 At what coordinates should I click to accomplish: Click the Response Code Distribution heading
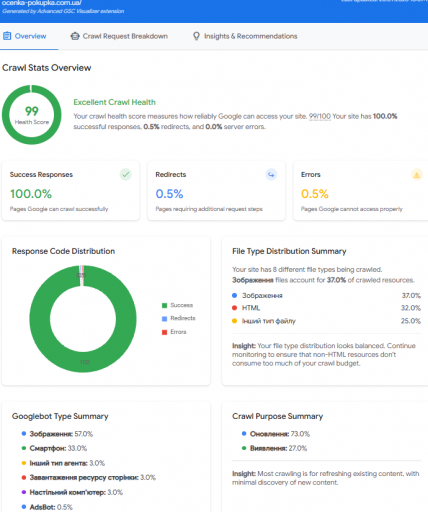[x=63, y=251]
